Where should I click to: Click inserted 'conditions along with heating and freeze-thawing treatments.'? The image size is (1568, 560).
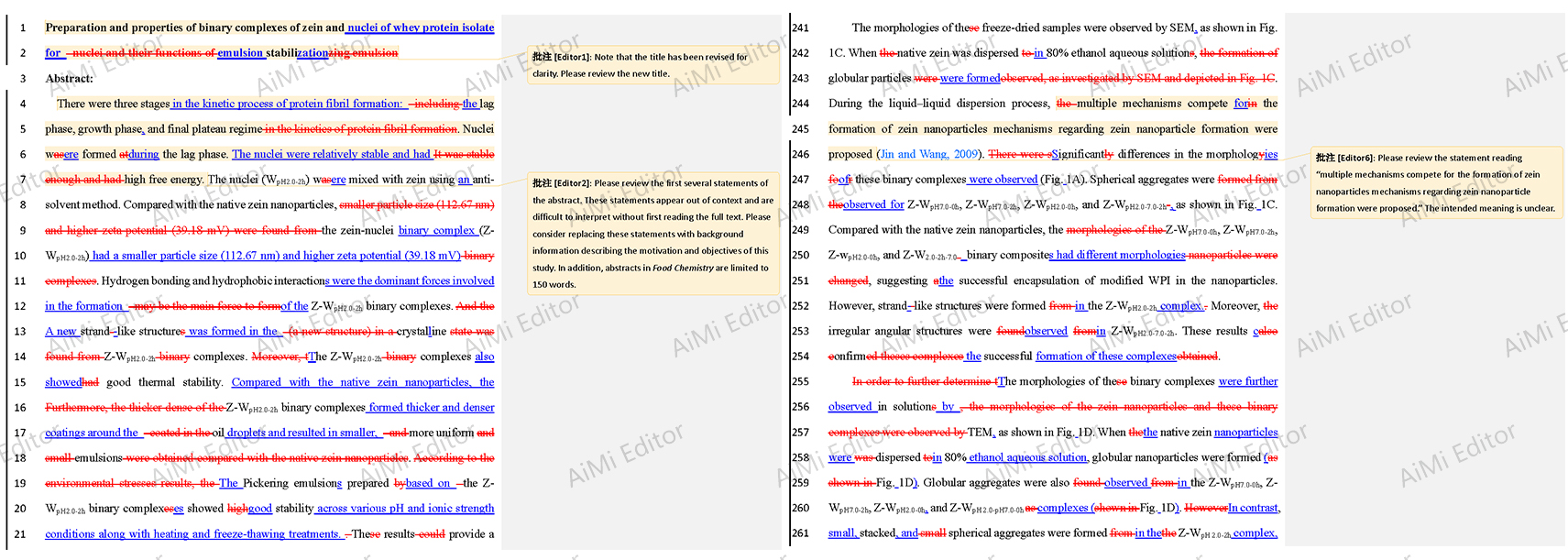tap(194, 534)
